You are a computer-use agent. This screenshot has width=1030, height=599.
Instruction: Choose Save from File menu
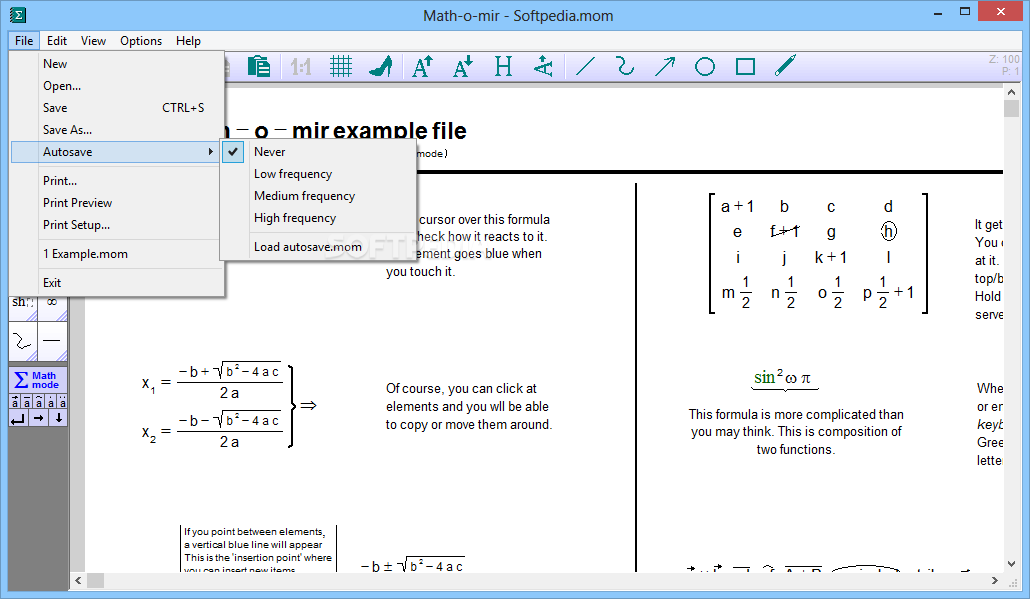point(117,108)
